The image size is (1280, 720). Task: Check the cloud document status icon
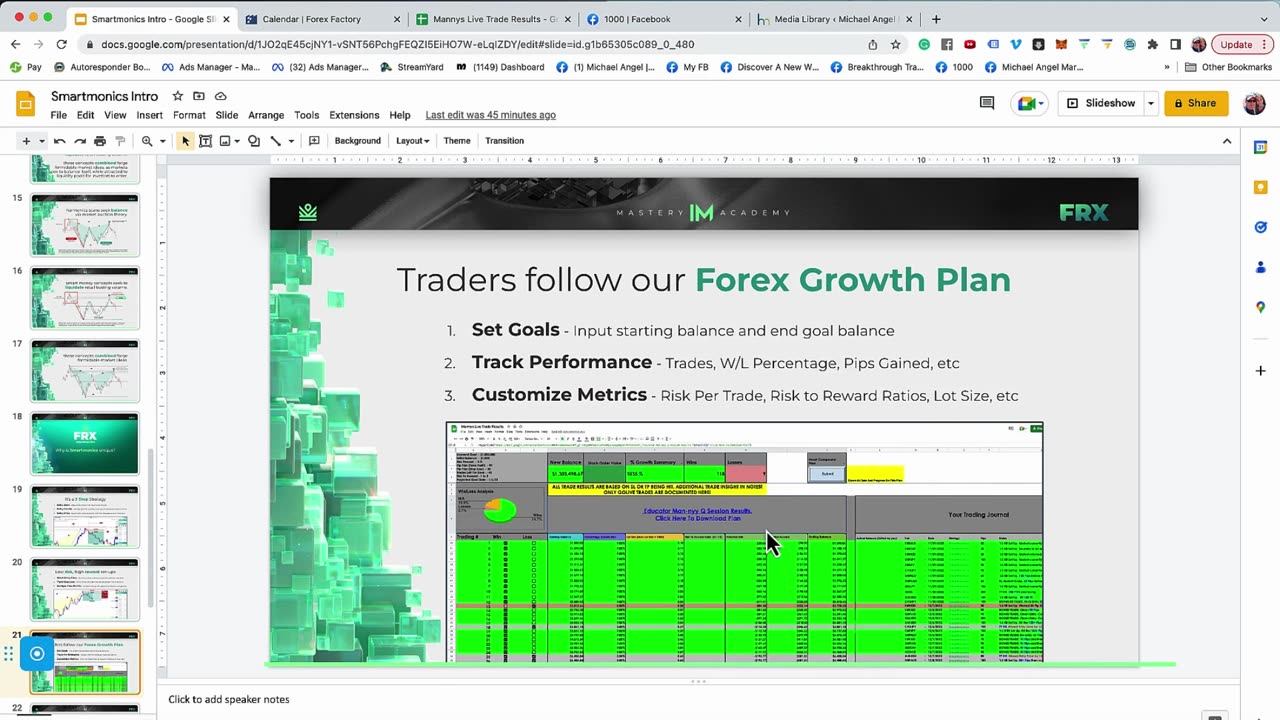219,96
